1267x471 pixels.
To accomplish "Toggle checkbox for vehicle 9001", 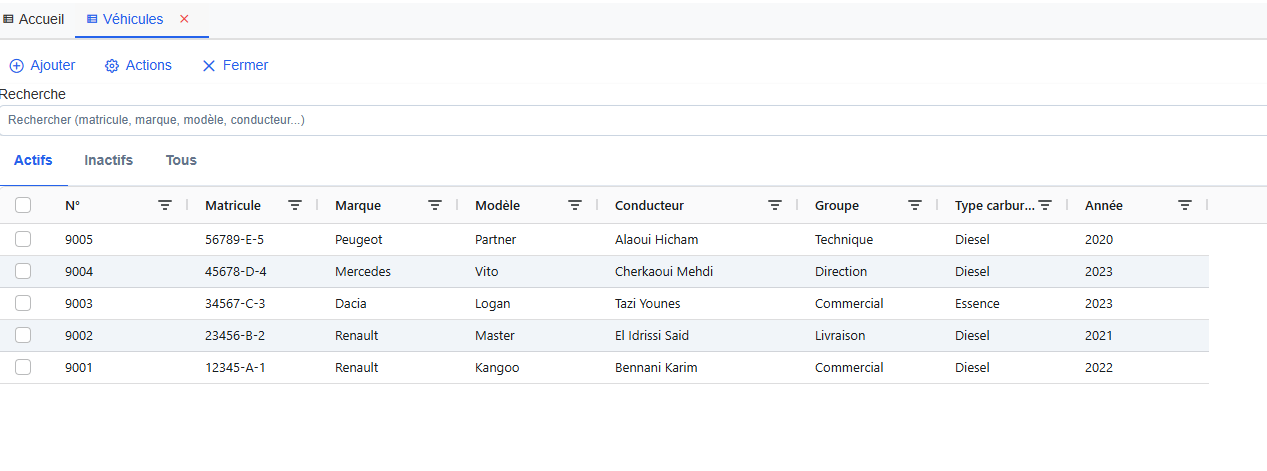I will pyautogui.click(x=23, y=367).
